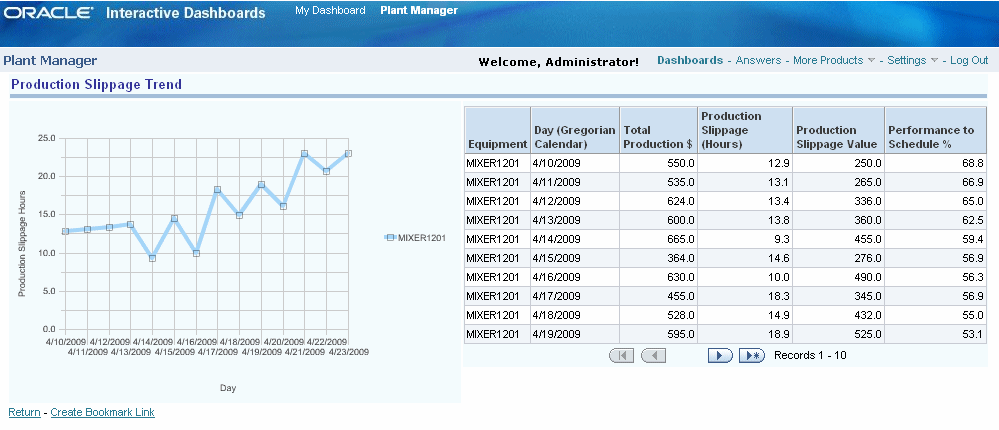Click the 4/14/2009 chart data point
The width and height of the screenshot is (999, 430).
click(152, 258)
